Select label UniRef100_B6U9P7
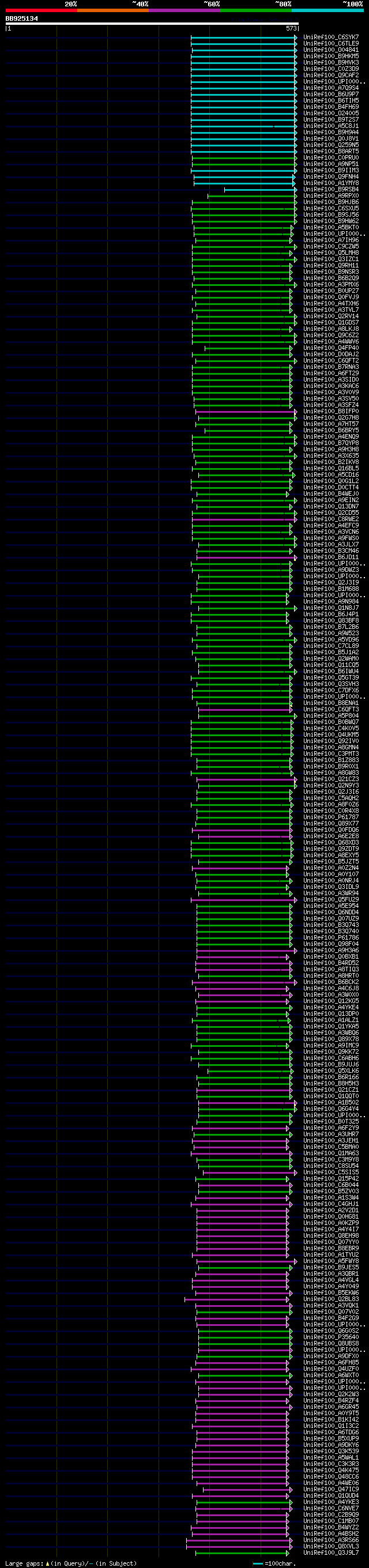The height and width of the screenshot is (1568, 369). [x=332, y=95]
